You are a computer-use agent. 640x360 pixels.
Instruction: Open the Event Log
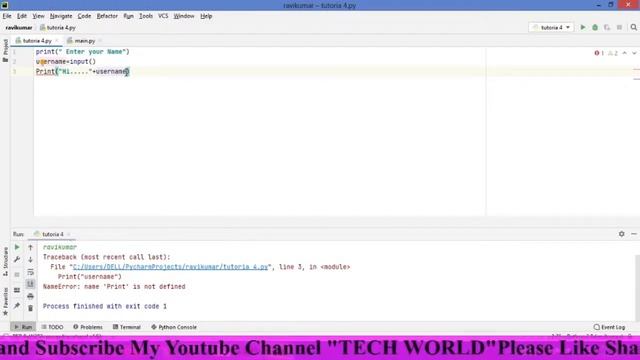[609, 327]
